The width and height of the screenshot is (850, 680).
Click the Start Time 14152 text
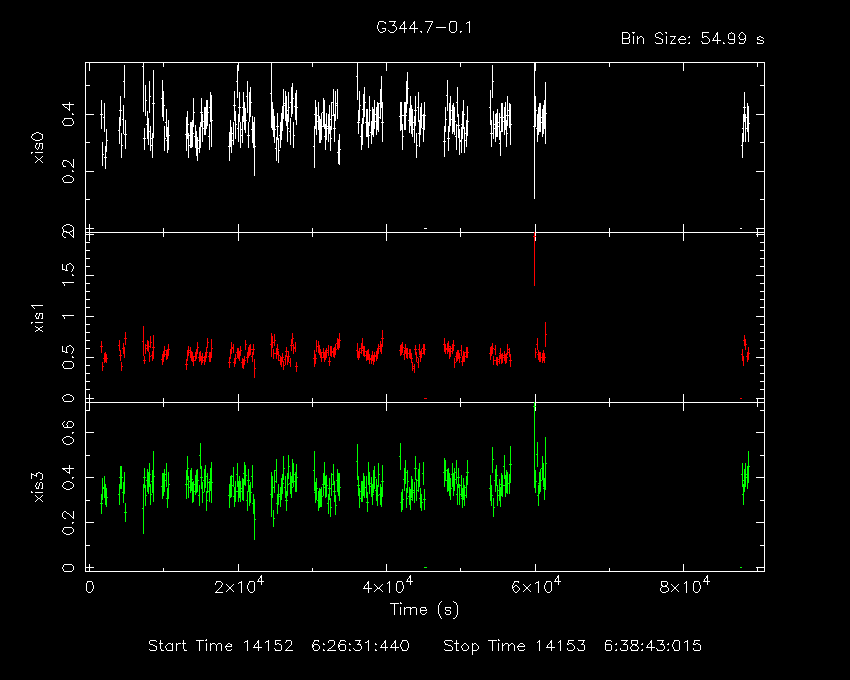point(221,646)
